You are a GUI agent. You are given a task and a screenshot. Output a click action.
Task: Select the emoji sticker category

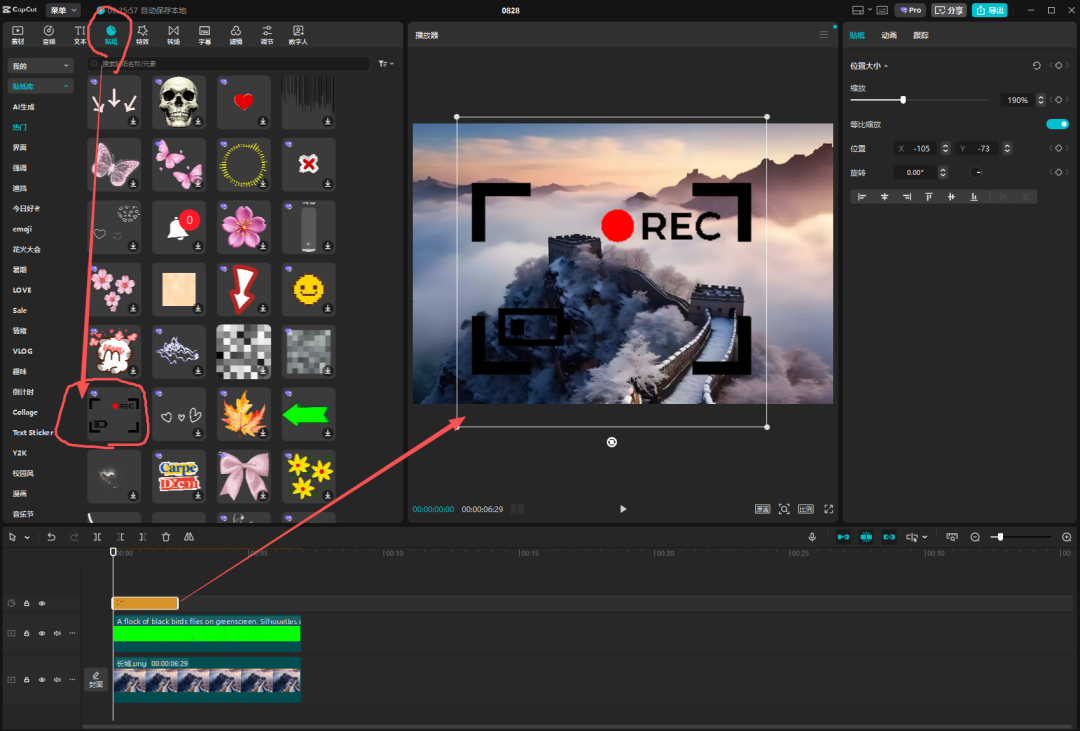tap(22, 229)
